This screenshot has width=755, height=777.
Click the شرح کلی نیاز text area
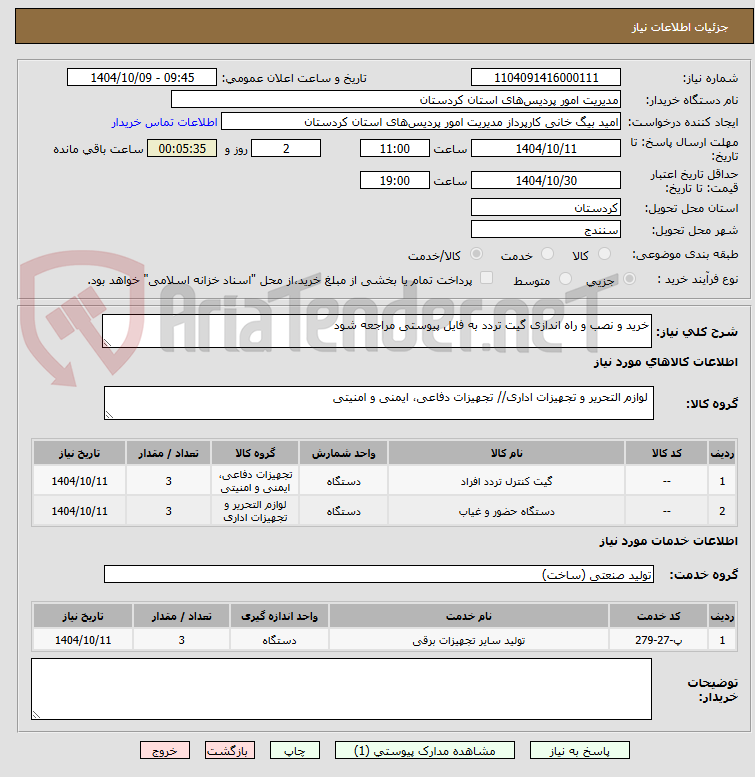coord(377,331)
